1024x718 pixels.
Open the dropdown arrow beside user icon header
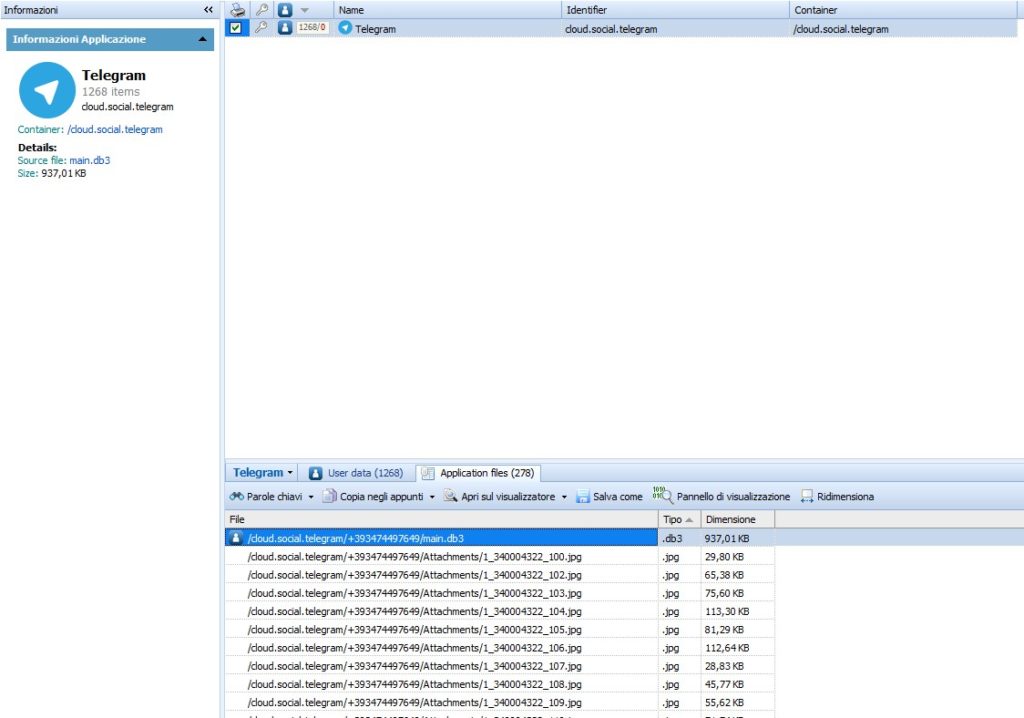[x=305, y=10]
